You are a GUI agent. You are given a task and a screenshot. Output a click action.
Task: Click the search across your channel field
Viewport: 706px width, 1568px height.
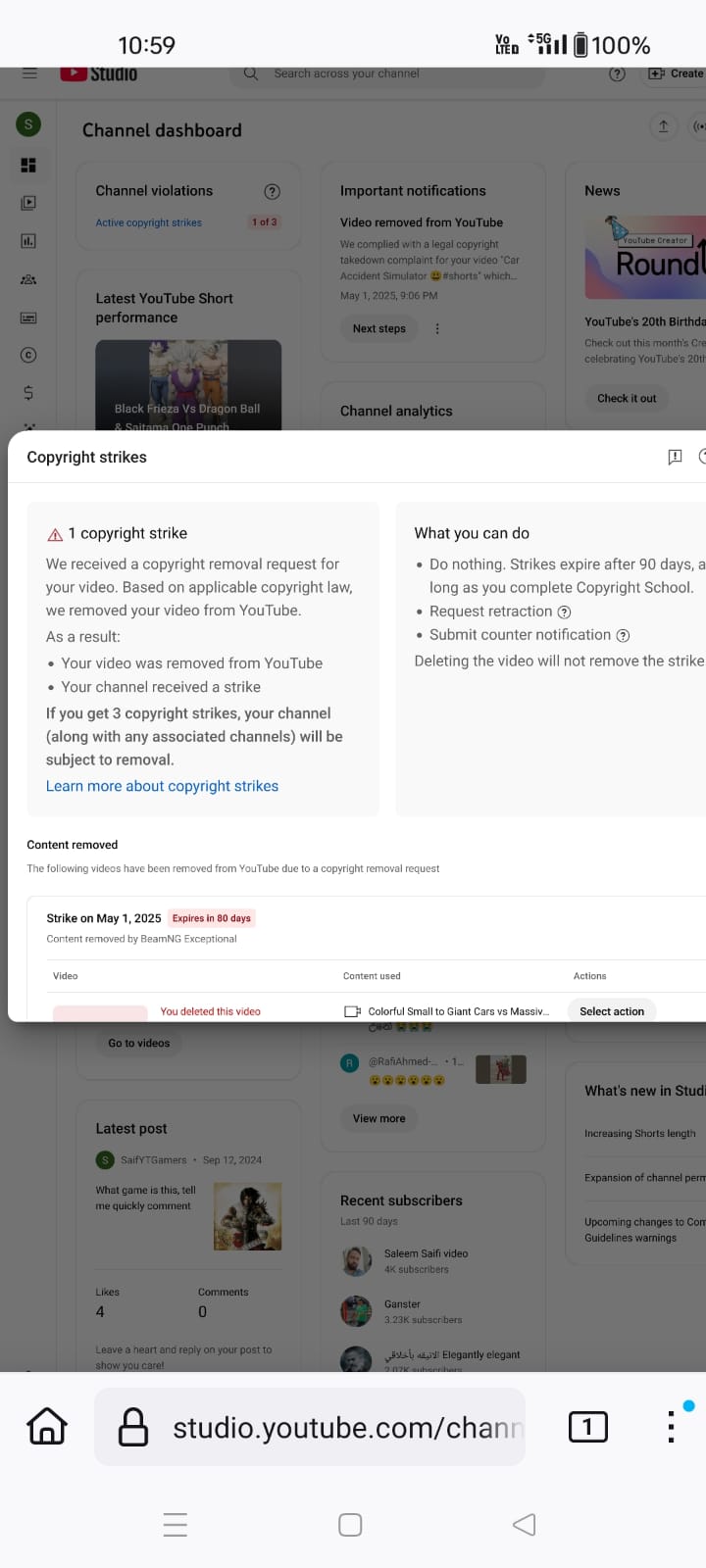point(387,73)
